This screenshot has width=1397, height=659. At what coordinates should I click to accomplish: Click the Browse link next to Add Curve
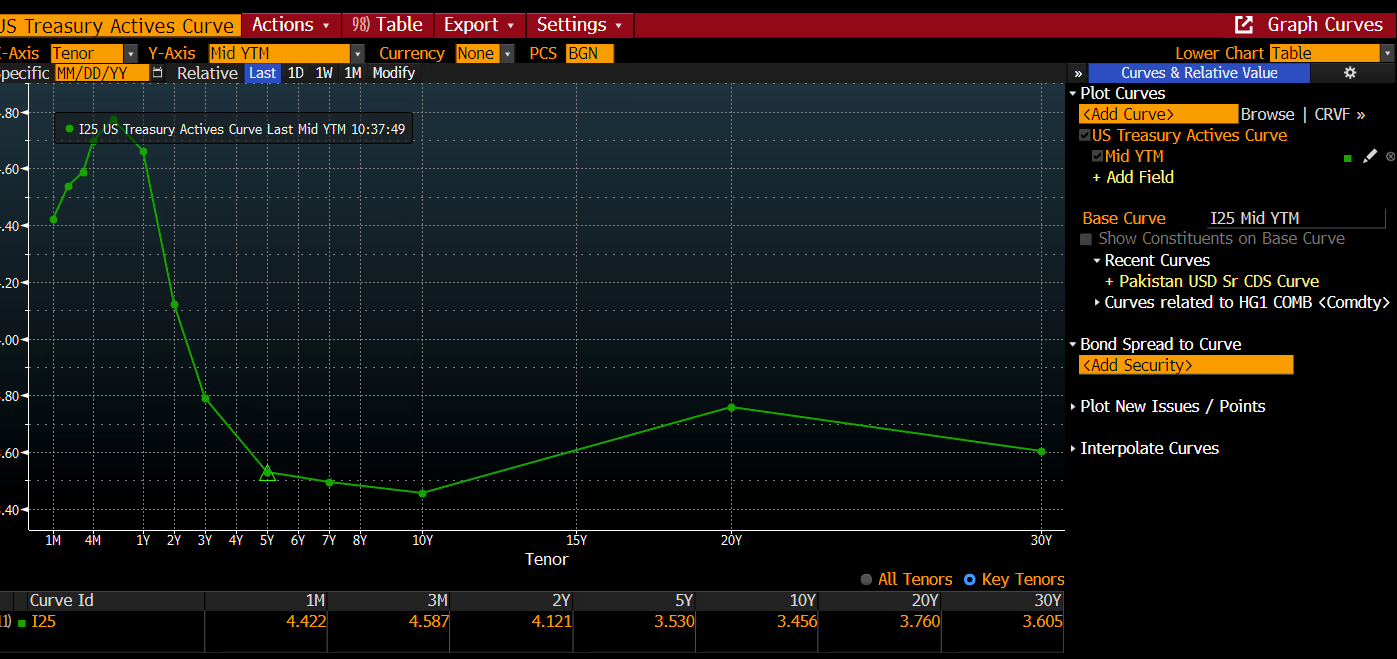tap(1267, 114)
